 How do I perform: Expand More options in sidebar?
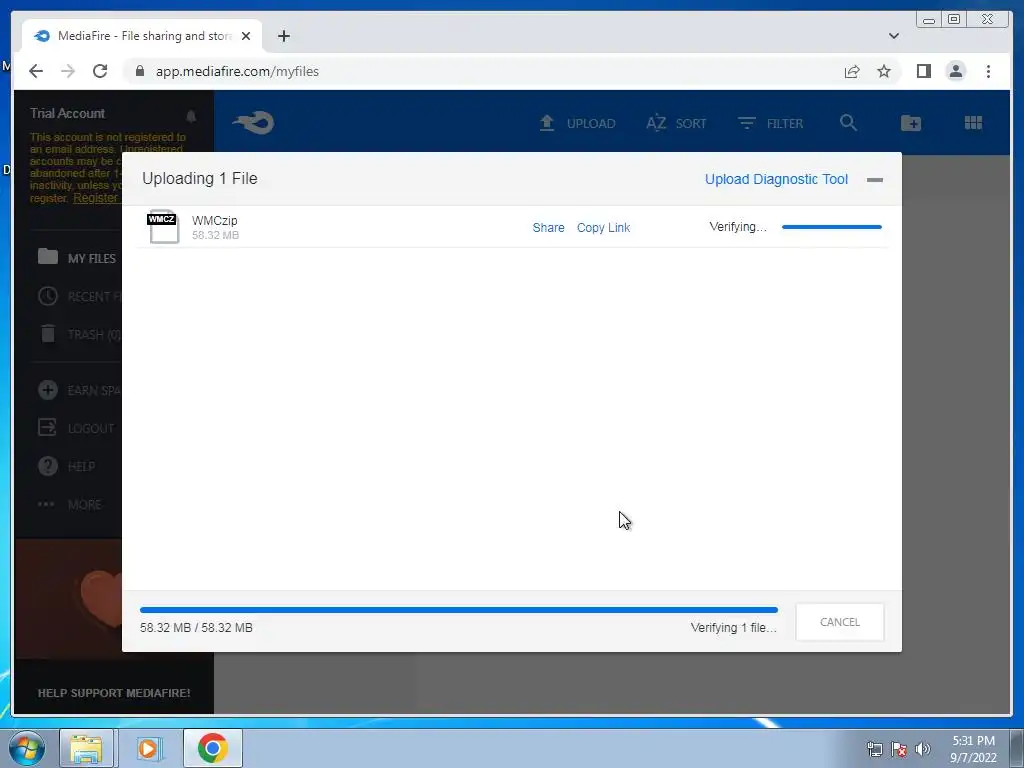click(x=70, y=504)
